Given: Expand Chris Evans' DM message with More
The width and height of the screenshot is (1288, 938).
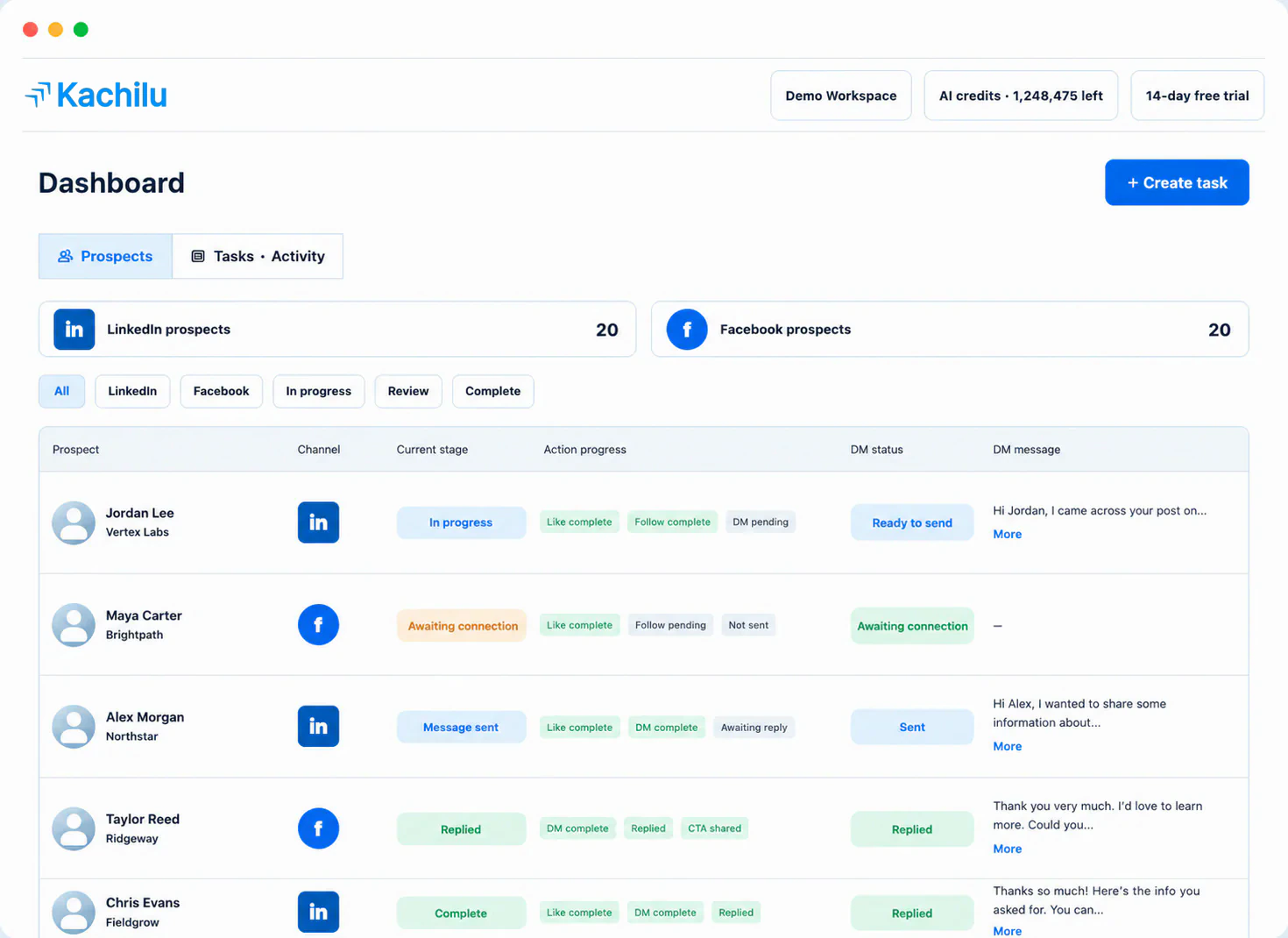Looking at the screenshot, I should pos(1007,931).
